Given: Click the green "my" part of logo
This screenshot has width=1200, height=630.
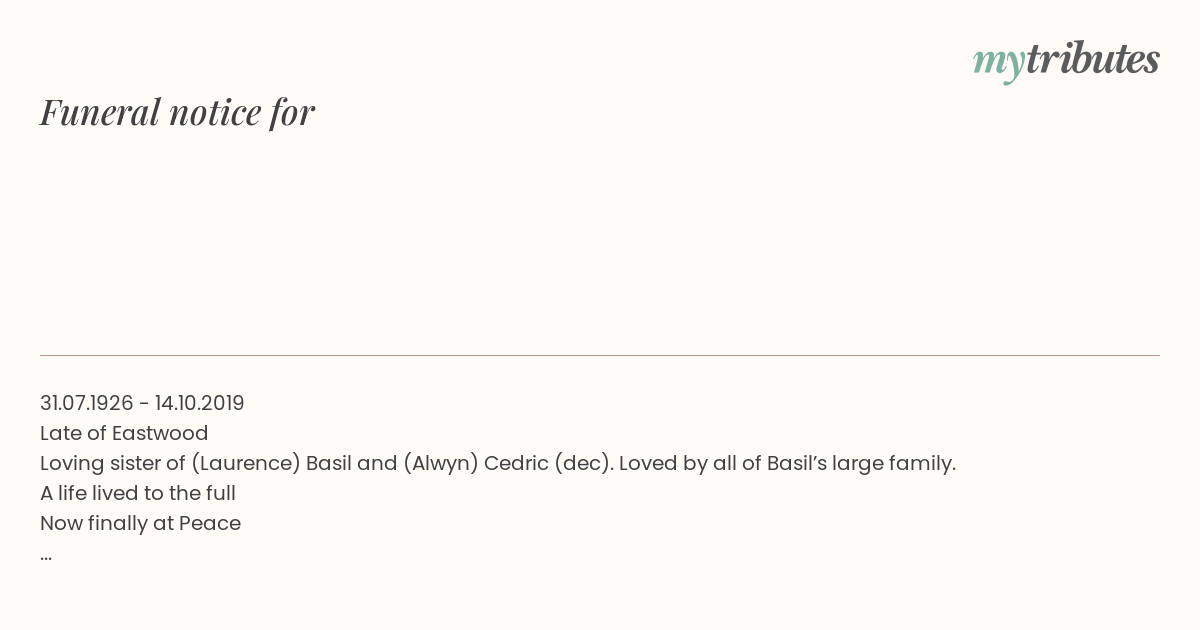Looking at the screenshot, I should click(999, 64).
